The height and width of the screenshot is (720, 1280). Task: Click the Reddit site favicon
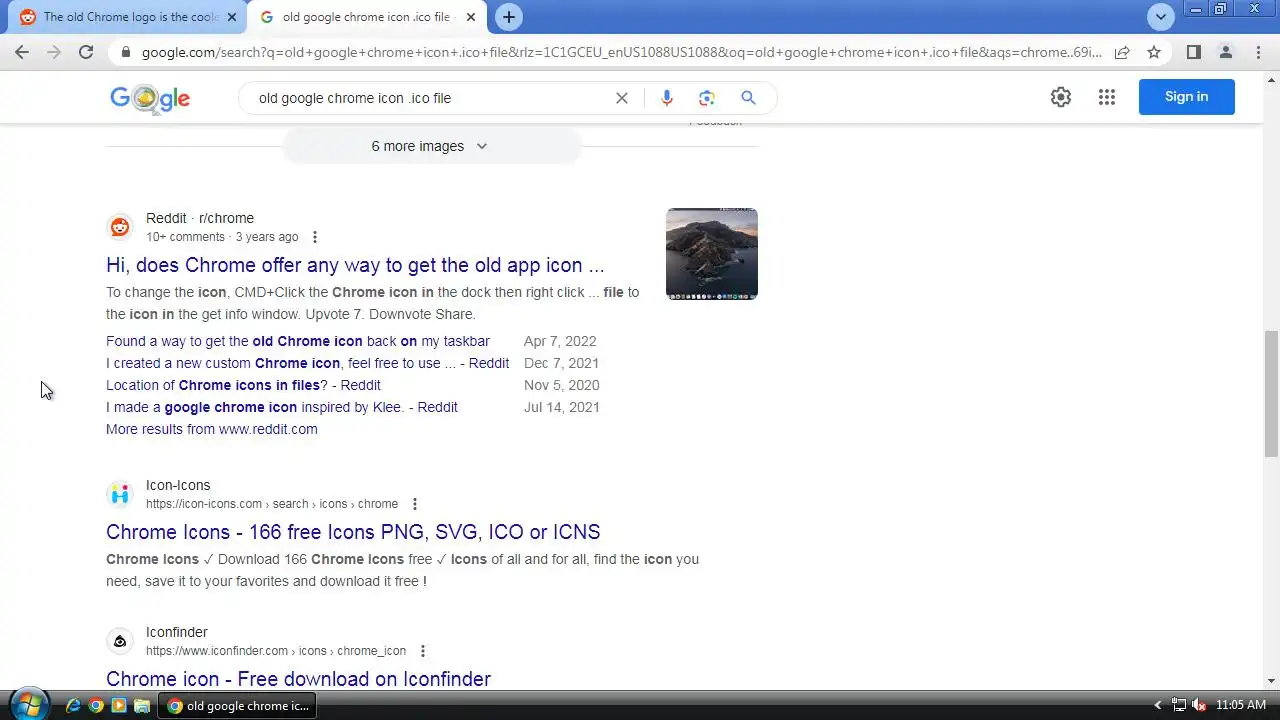120,227
